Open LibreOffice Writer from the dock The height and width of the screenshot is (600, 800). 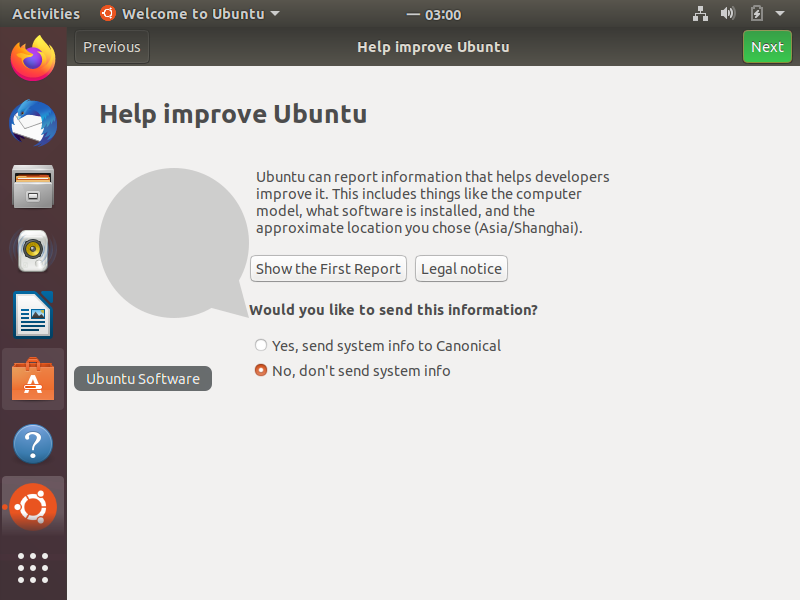point(33,315)
